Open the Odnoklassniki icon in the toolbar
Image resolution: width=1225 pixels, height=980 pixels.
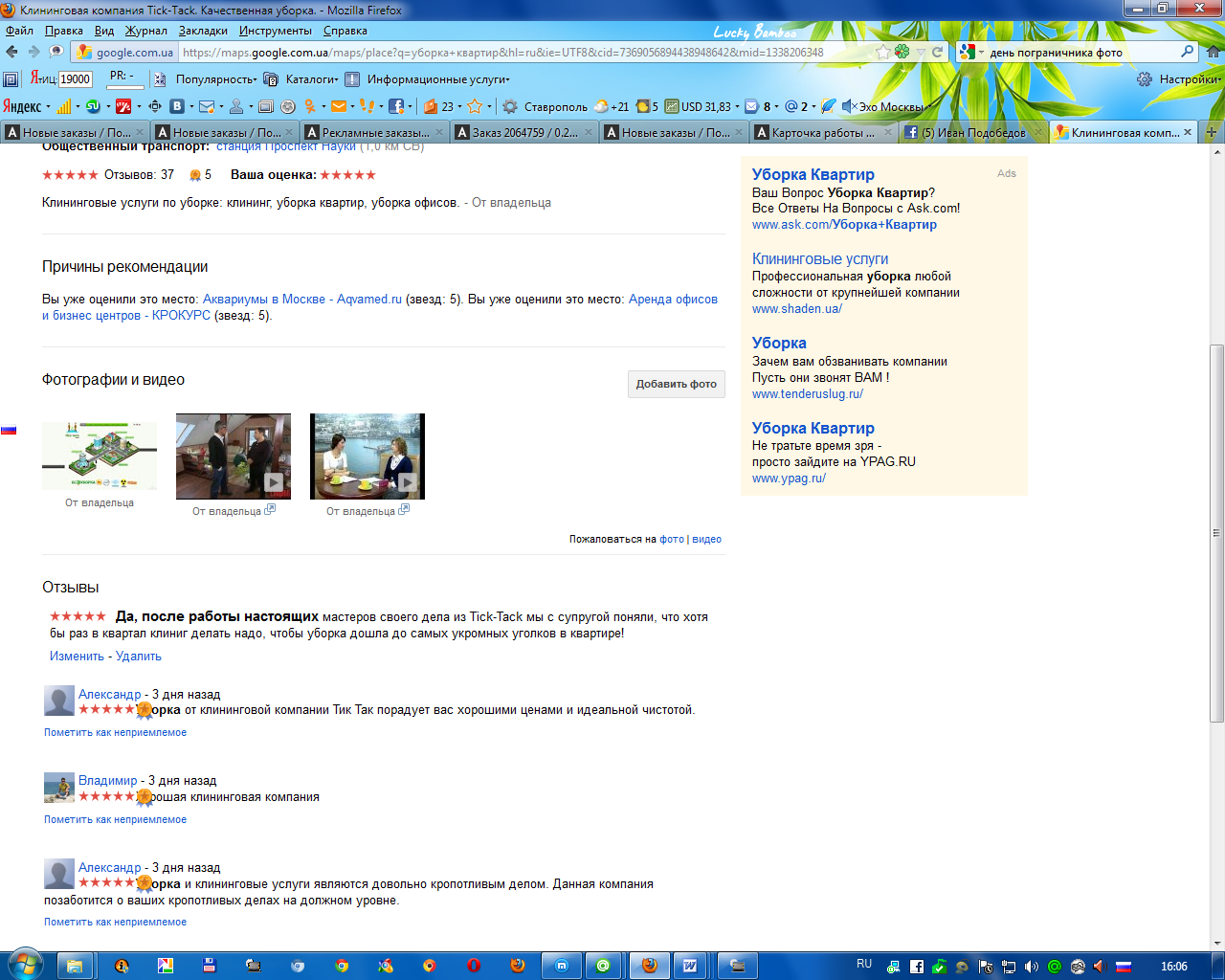(310, 106)
